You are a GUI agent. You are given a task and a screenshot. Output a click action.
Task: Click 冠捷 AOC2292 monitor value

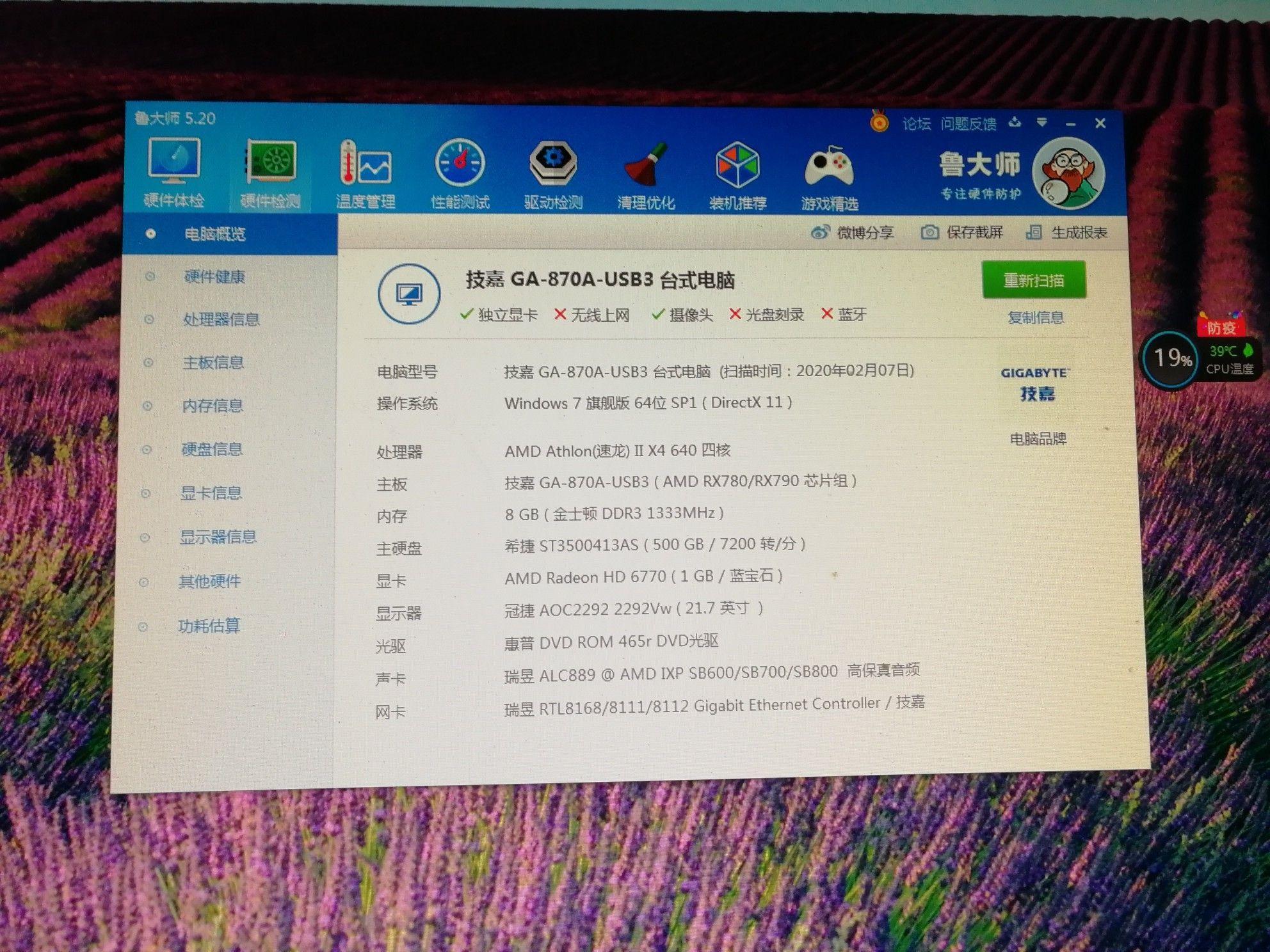tap(634, 608)
